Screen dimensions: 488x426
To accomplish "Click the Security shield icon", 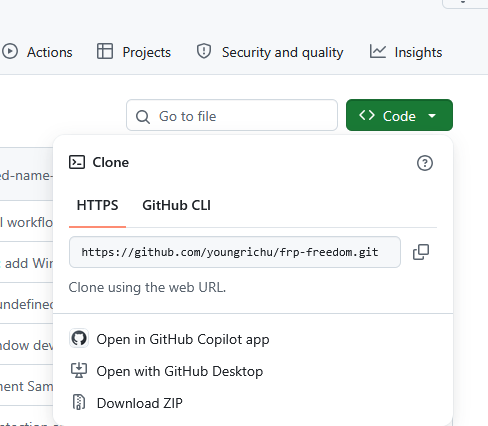I will pyautogui.click(x=204, y=52).
